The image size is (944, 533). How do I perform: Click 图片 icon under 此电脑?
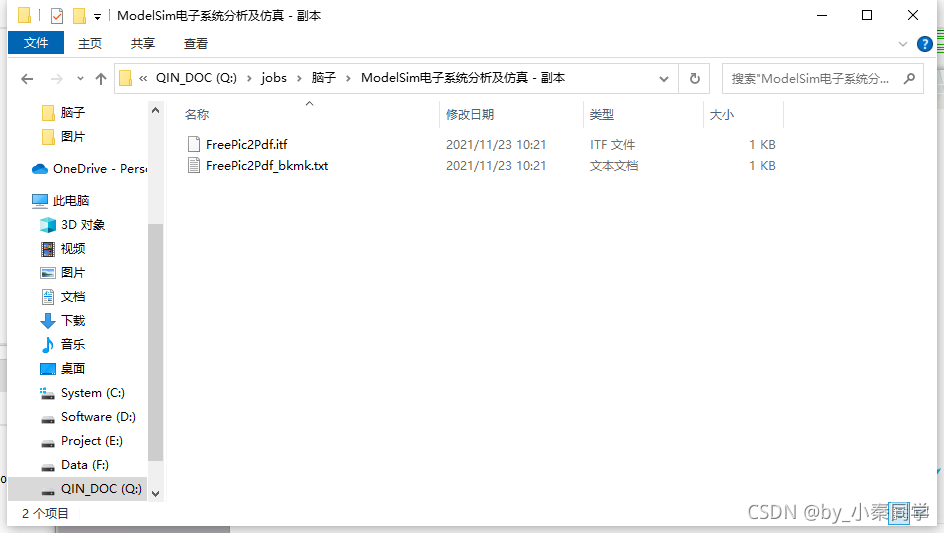point(48,273)
